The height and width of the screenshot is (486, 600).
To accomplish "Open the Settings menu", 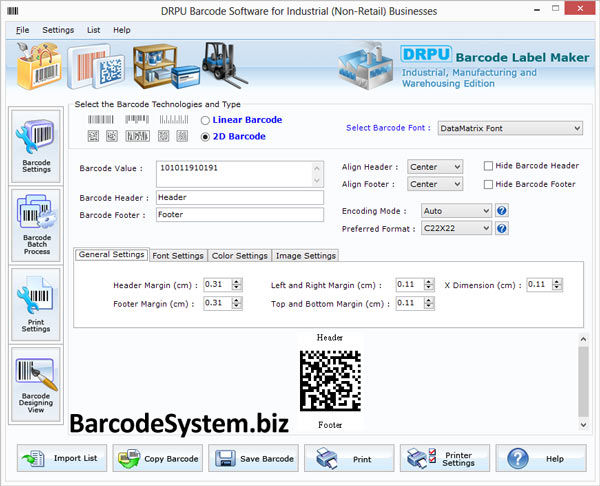I will point(58,30).
